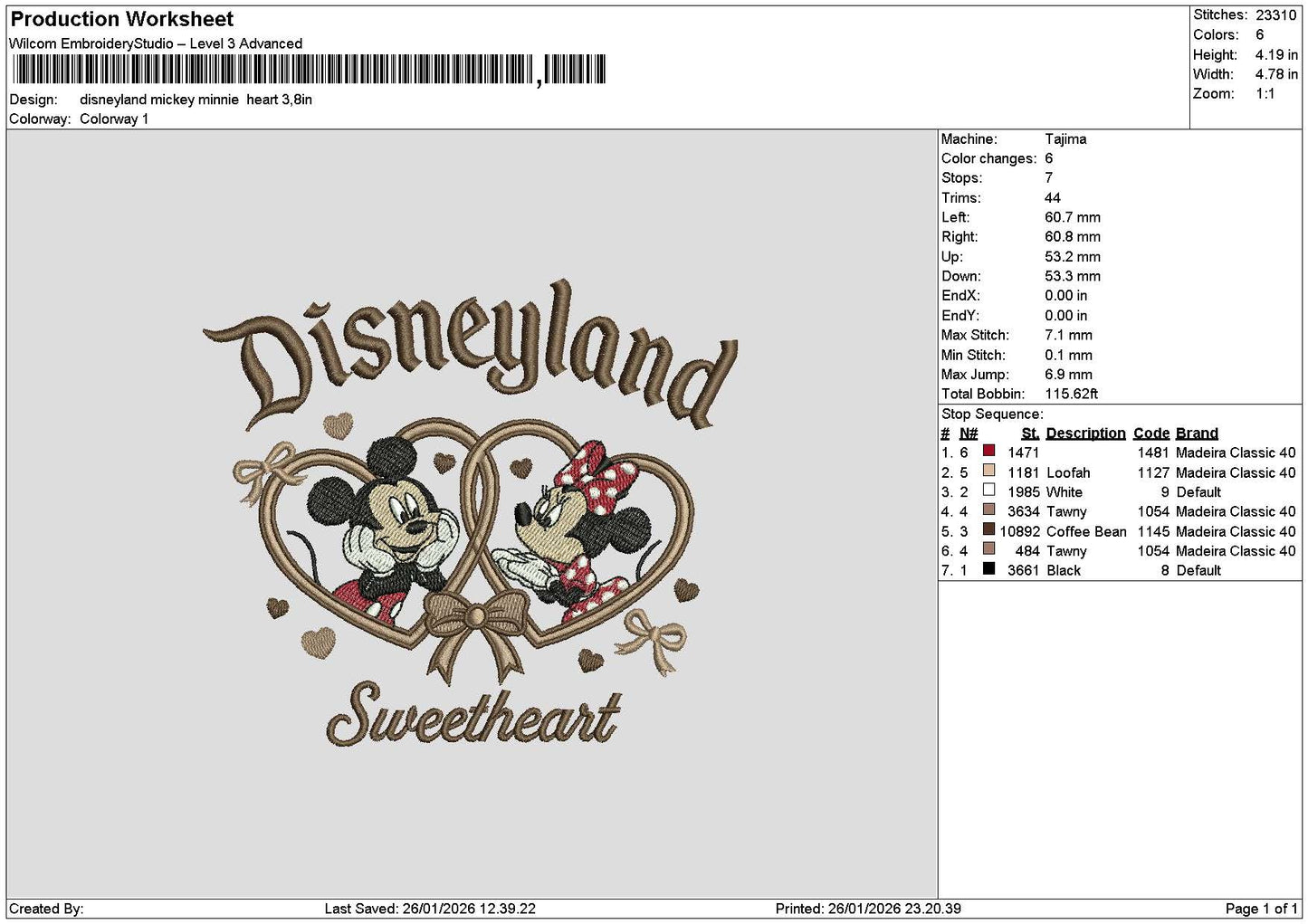Click the Width value 4.78 in
The width and height of the screenshot is (1308, 924).
click(x=1276, y=74)
